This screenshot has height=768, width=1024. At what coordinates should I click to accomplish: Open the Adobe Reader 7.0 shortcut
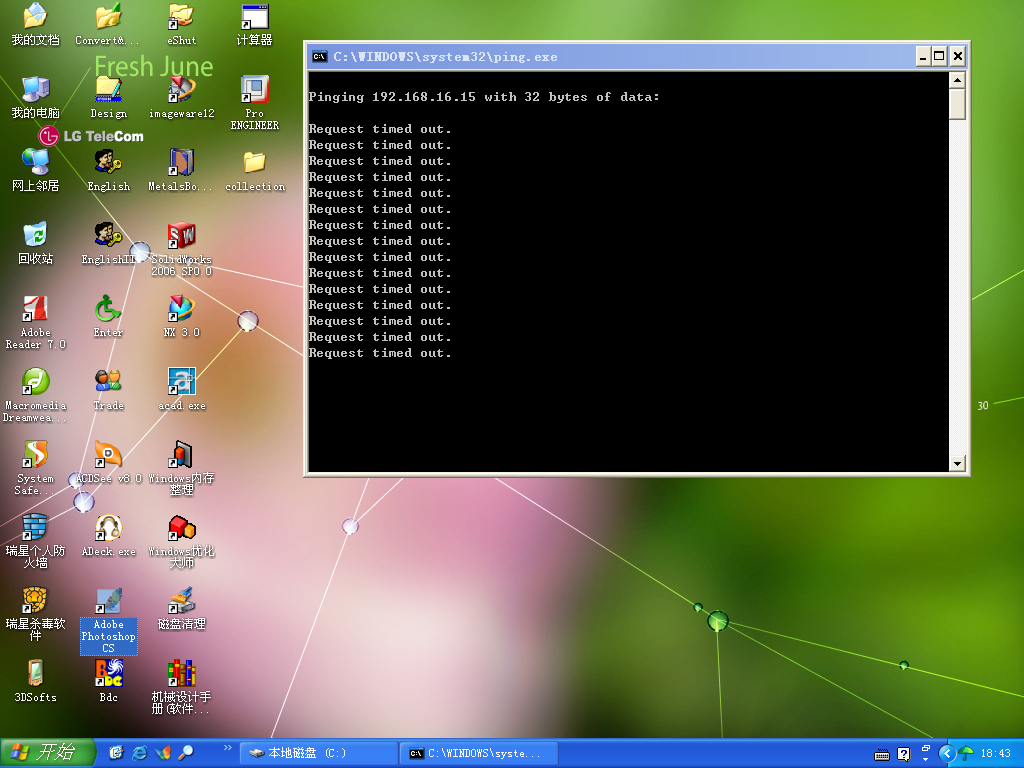[x=35, y=309]
